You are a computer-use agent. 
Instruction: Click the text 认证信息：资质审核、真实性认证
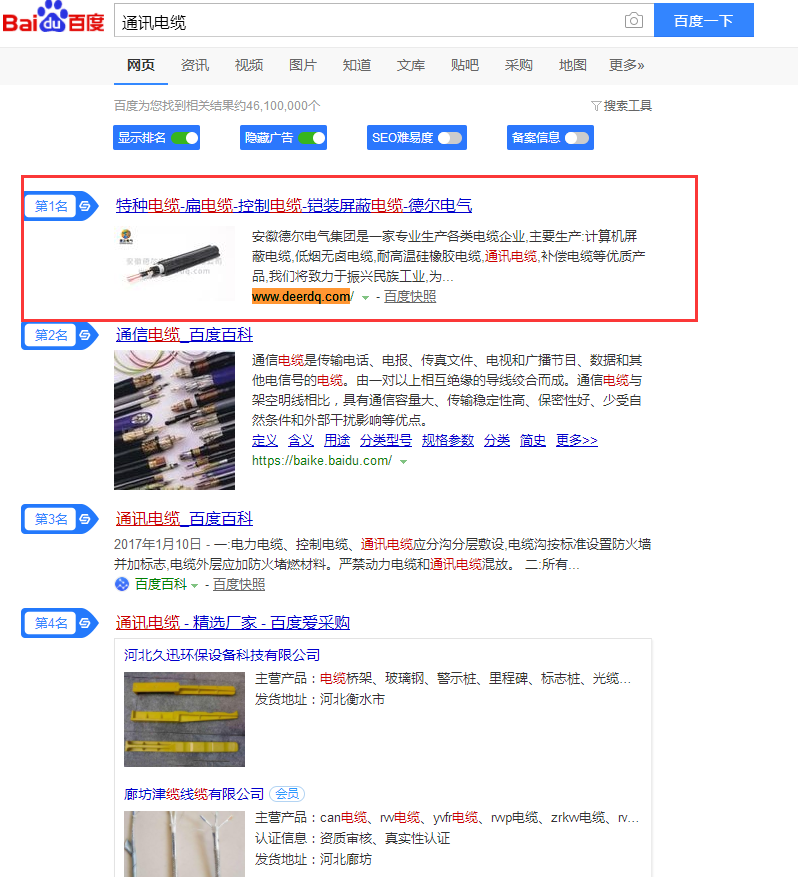[x=352, y=838]
